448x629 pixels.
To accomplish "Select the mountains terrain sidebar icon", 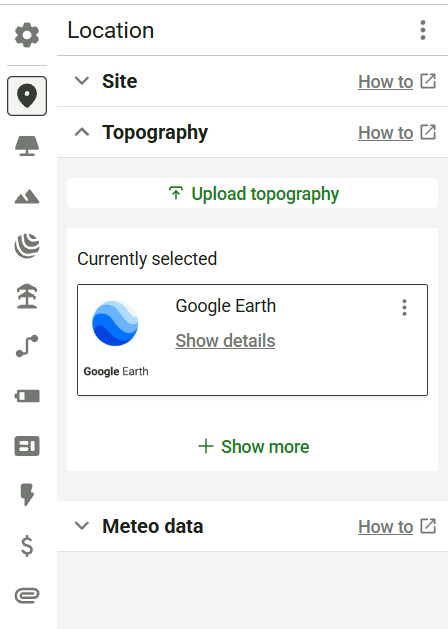I will [27, 197].
